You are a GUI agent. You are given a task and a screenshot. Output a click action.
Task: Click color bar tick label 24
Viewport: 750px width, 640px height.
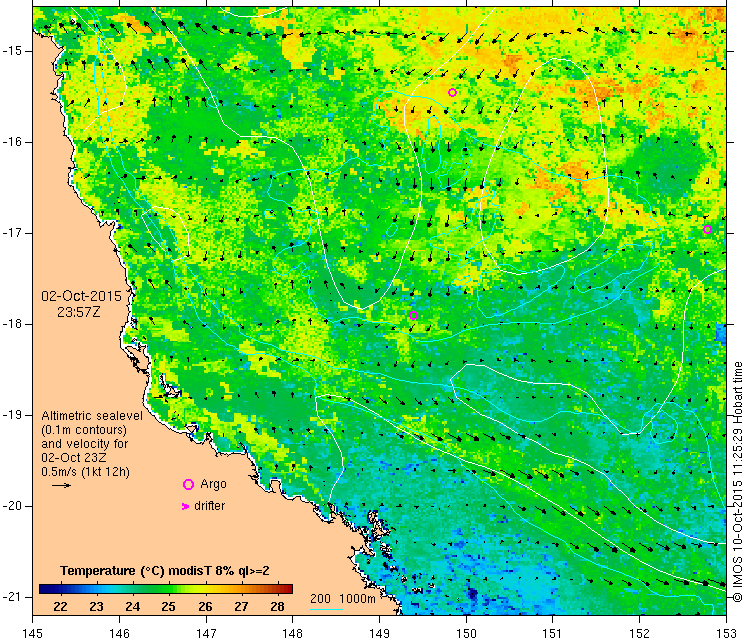(132, 607)
